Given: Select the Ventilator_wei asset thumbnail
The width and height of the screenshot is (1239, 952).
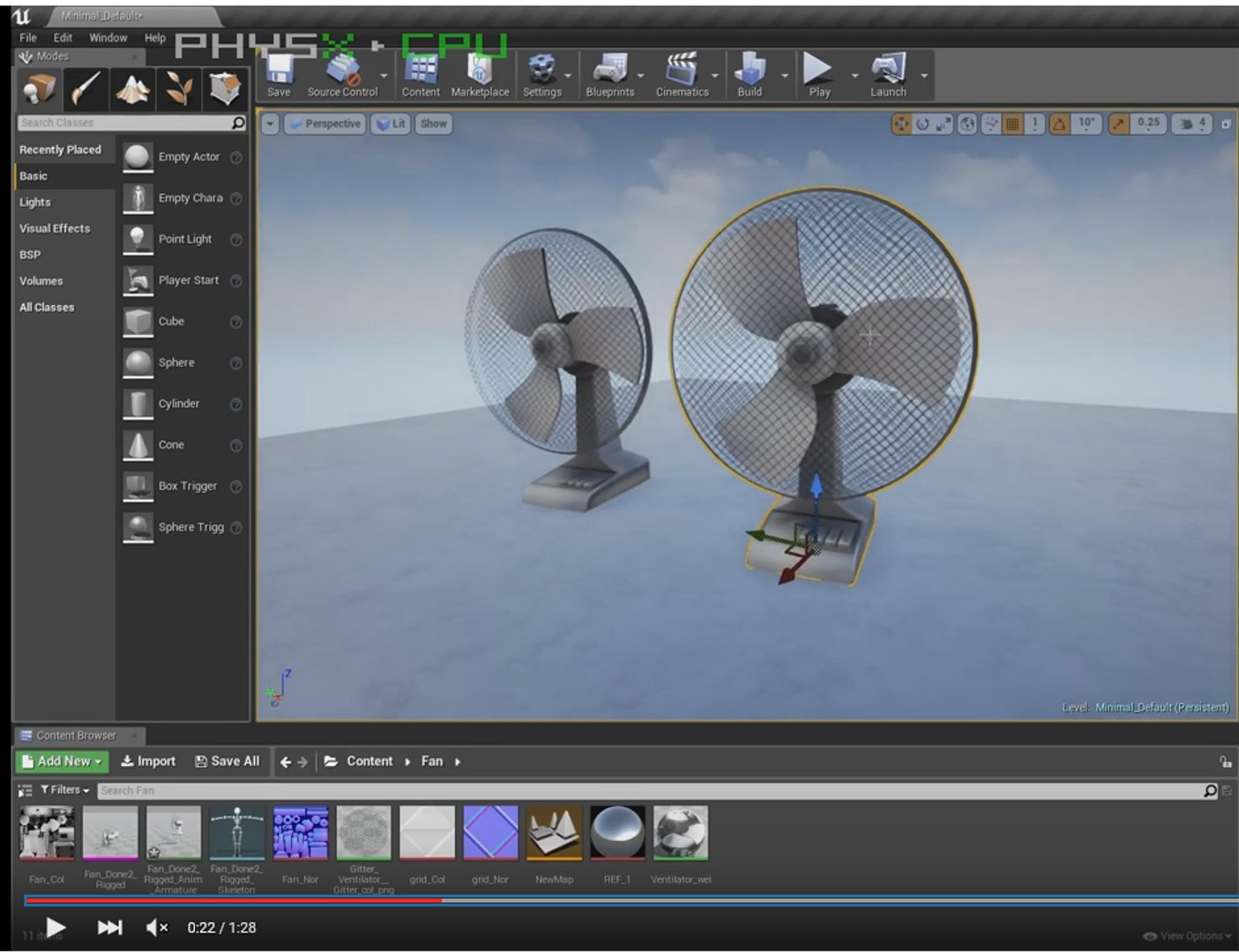Looking at the screenshot, I should [680, 833].
